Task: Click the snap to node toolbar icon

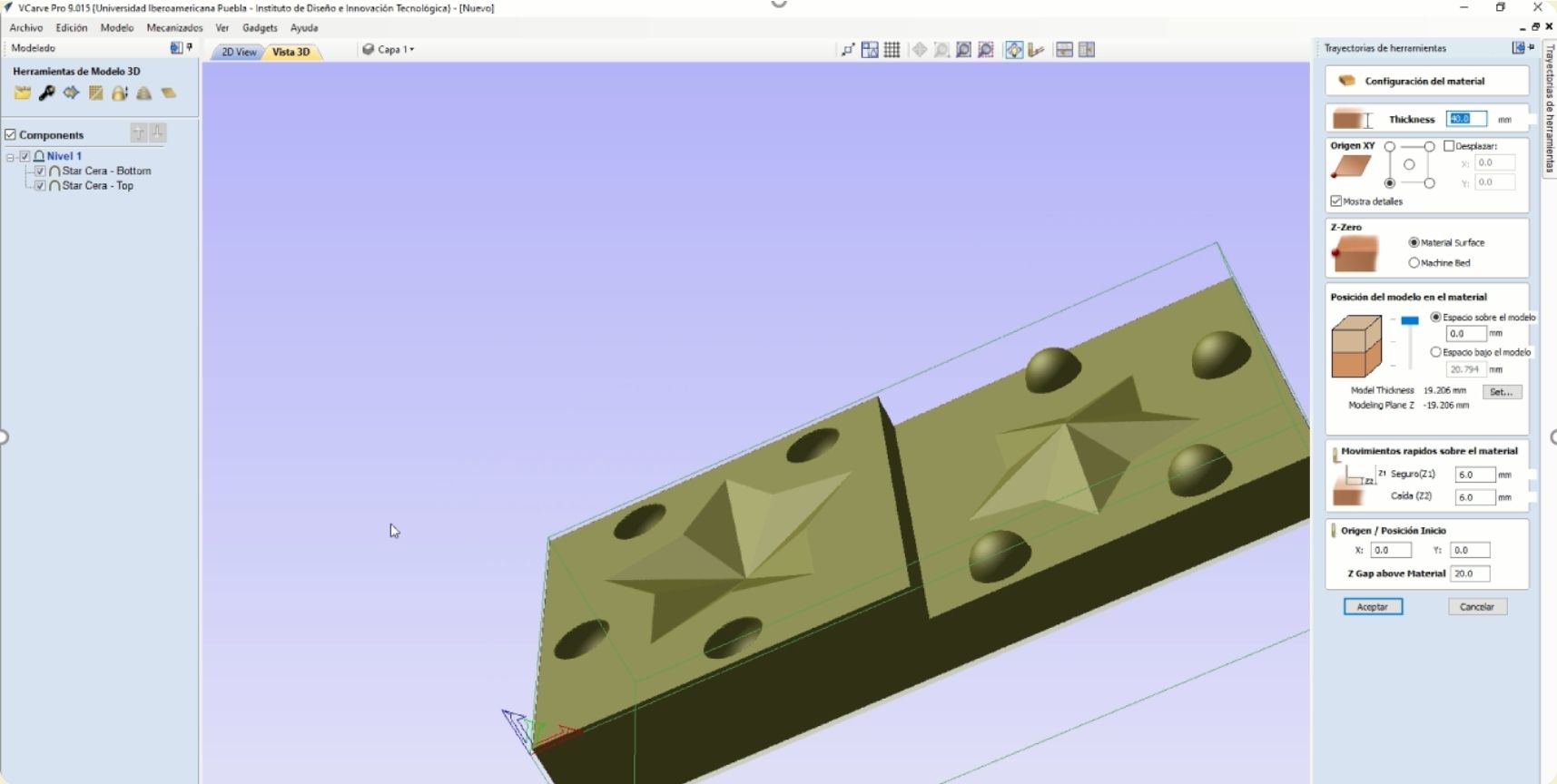Action: pyautogui.click(x=848, y=50)
